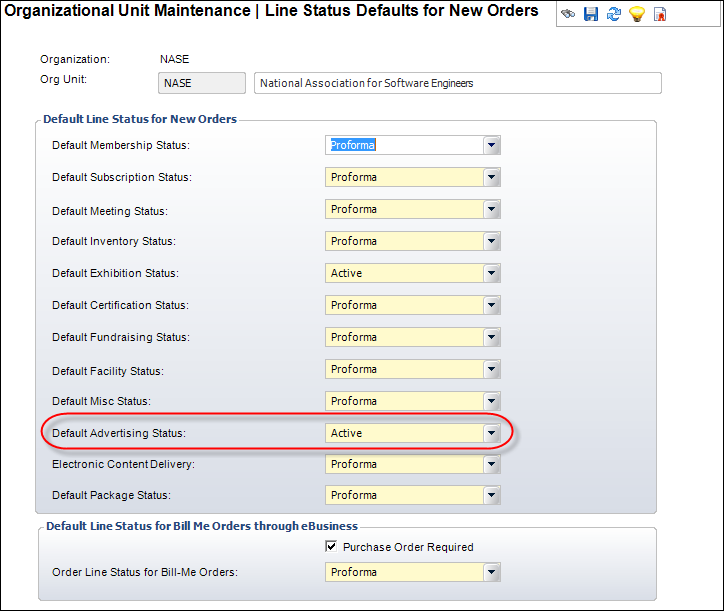Save changes with the floppy disk icon
This screenshot has width=724, height=611.
click(x=591, y=14)
